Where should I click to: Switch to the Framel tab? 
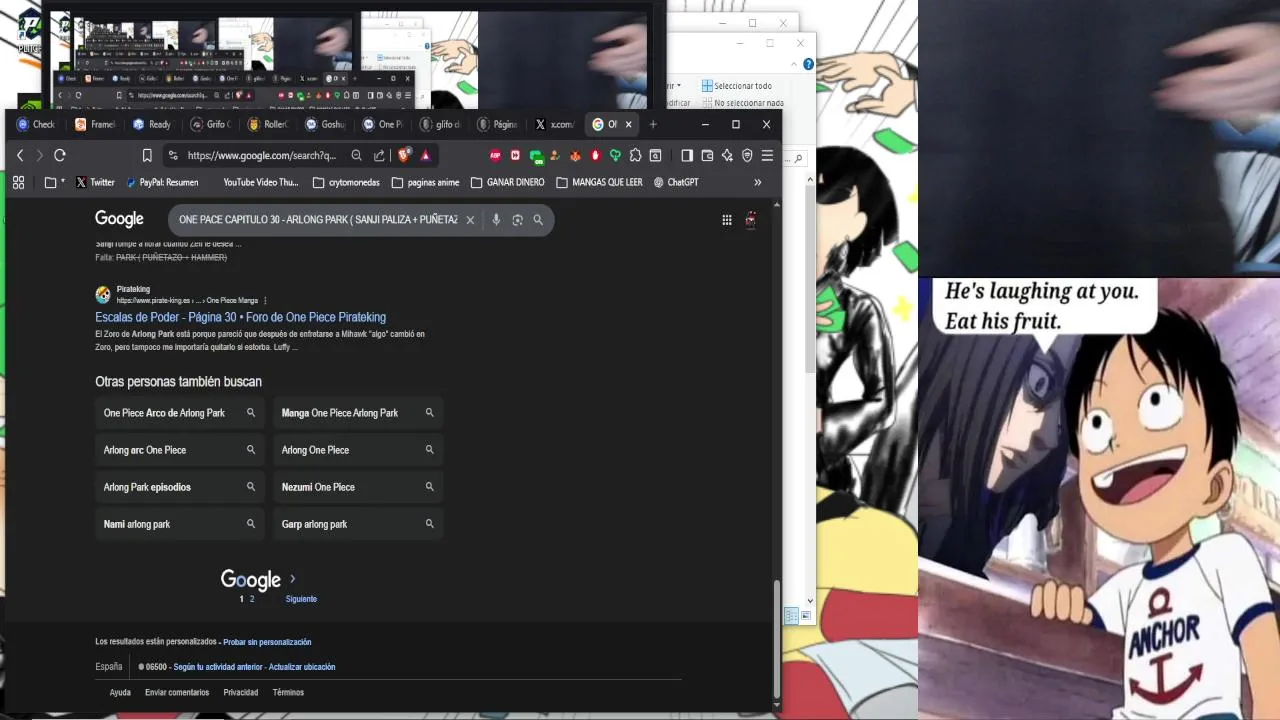pyautogui.click(x=95, y=124)
